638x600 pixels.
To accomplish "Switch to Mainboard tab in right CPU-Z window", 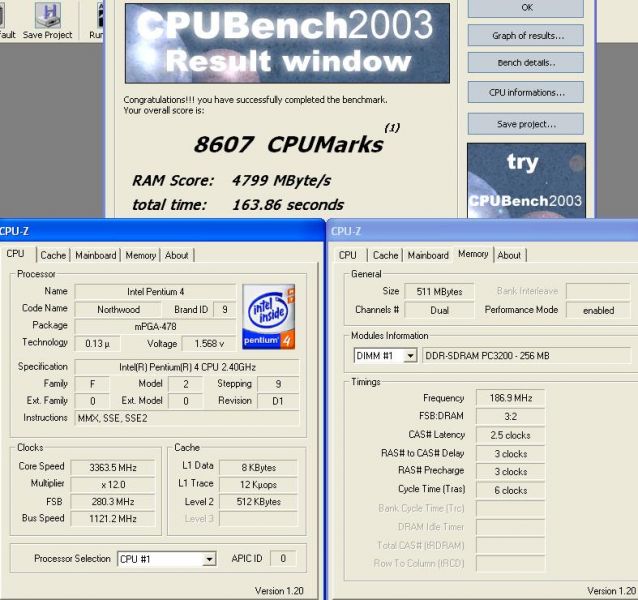I will point(428,255).
